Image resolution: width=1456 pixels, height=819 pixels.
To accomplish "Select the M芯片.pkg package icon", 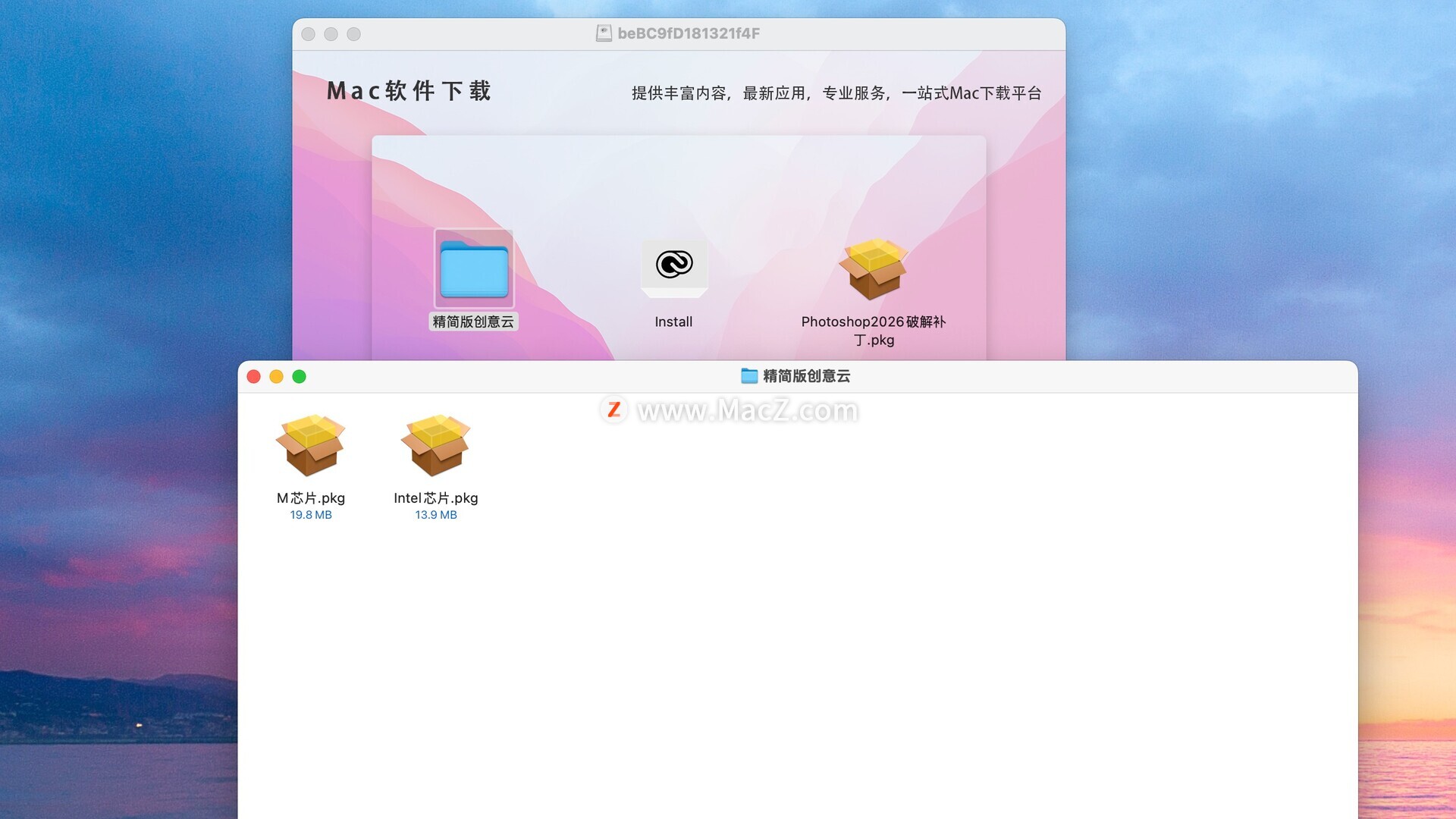I will point(310,445).
